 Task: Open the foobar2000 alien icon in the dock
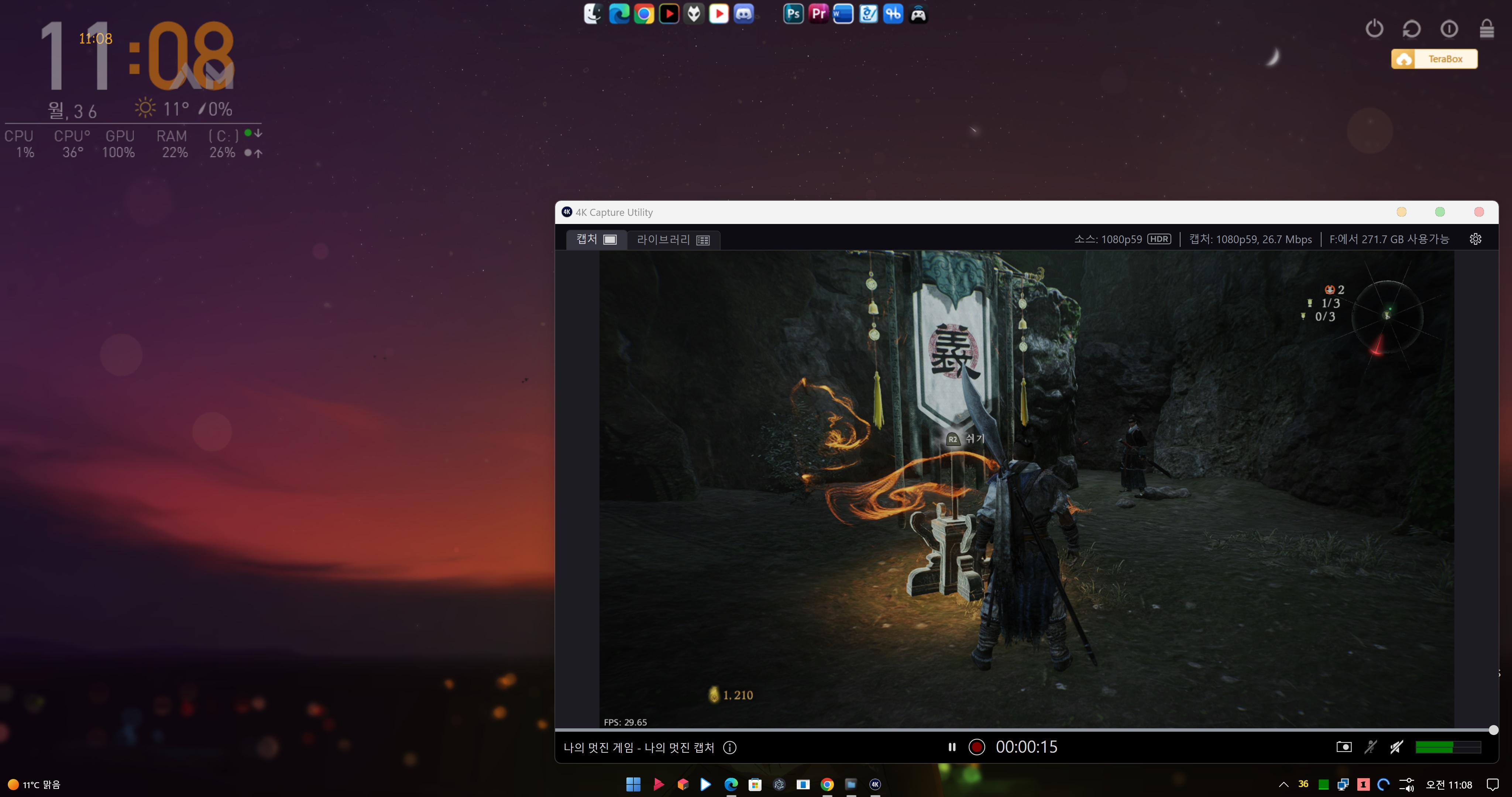(694, 14)
